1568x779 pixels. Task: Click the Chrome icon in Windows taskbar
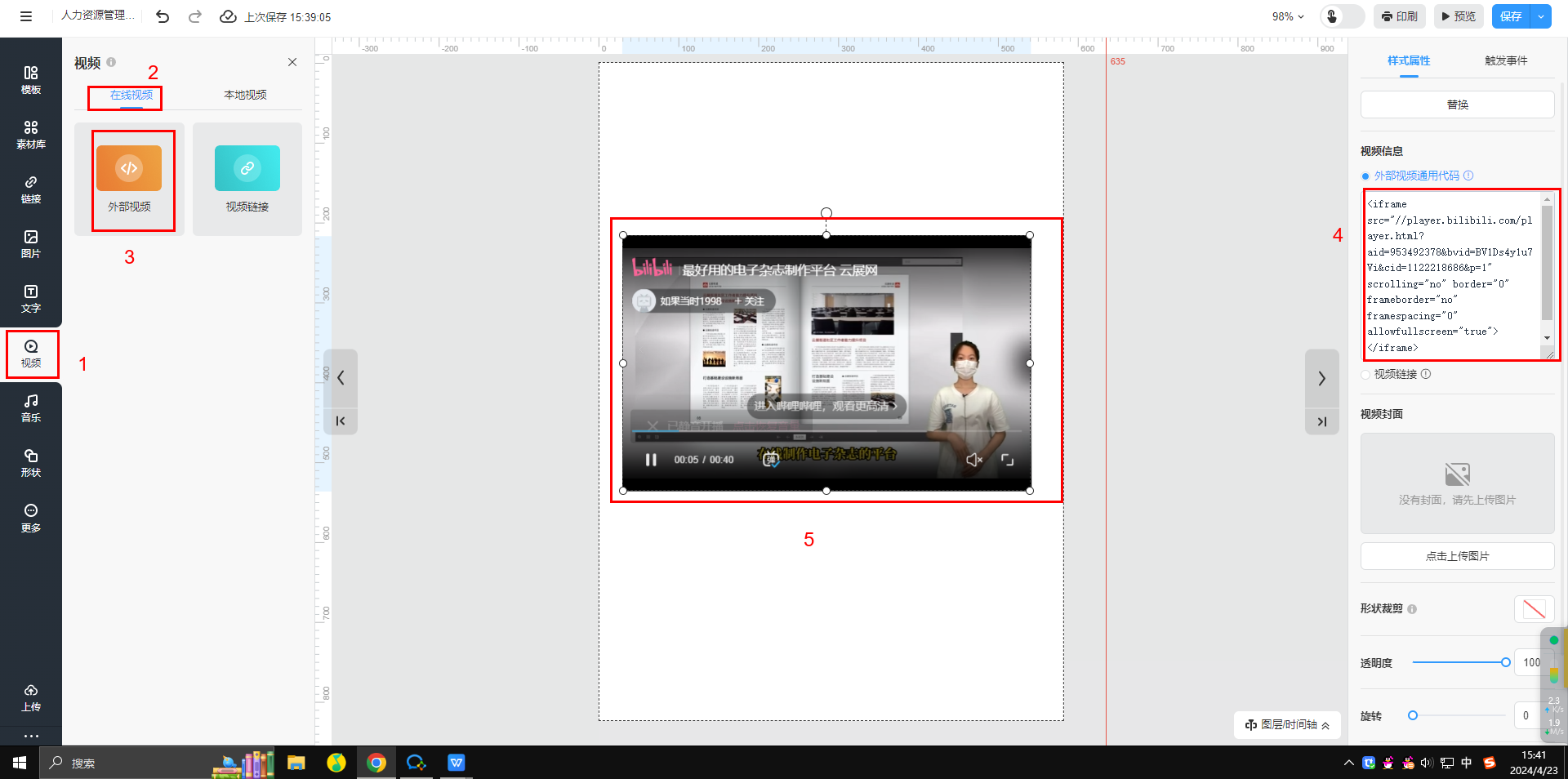click(x=376, y=763)
